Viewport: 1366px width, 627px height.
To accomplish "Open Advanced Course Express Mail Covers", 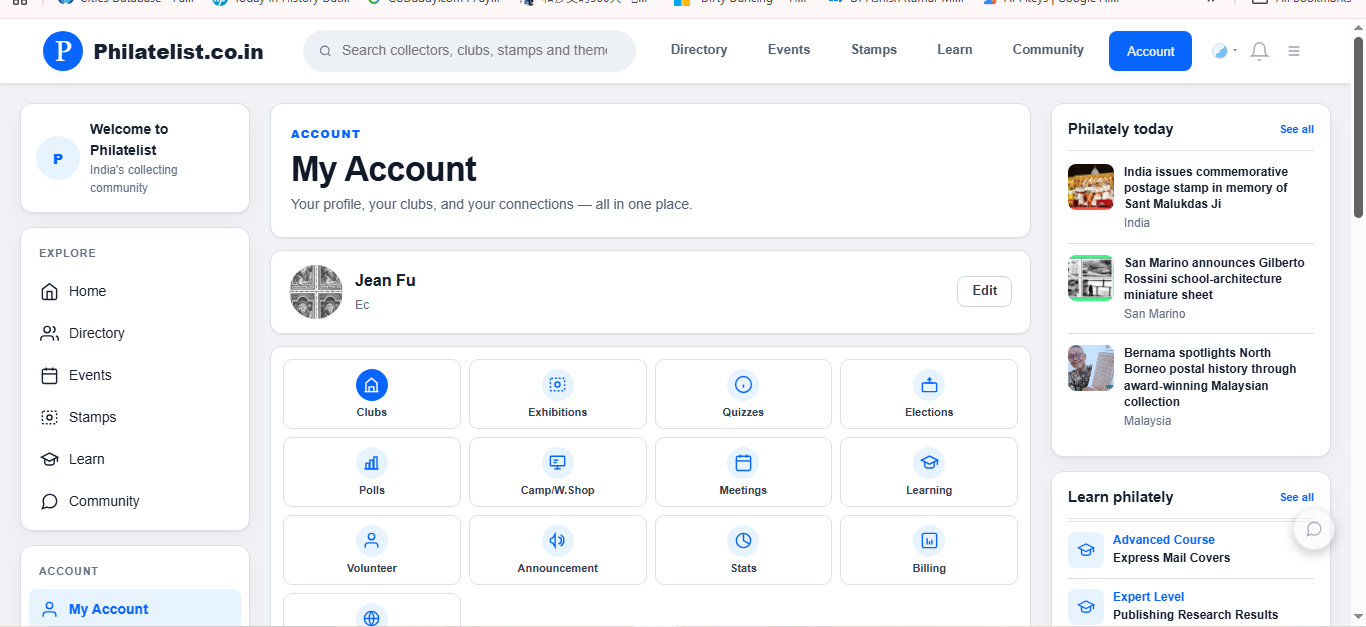I will click(1191, 549).
